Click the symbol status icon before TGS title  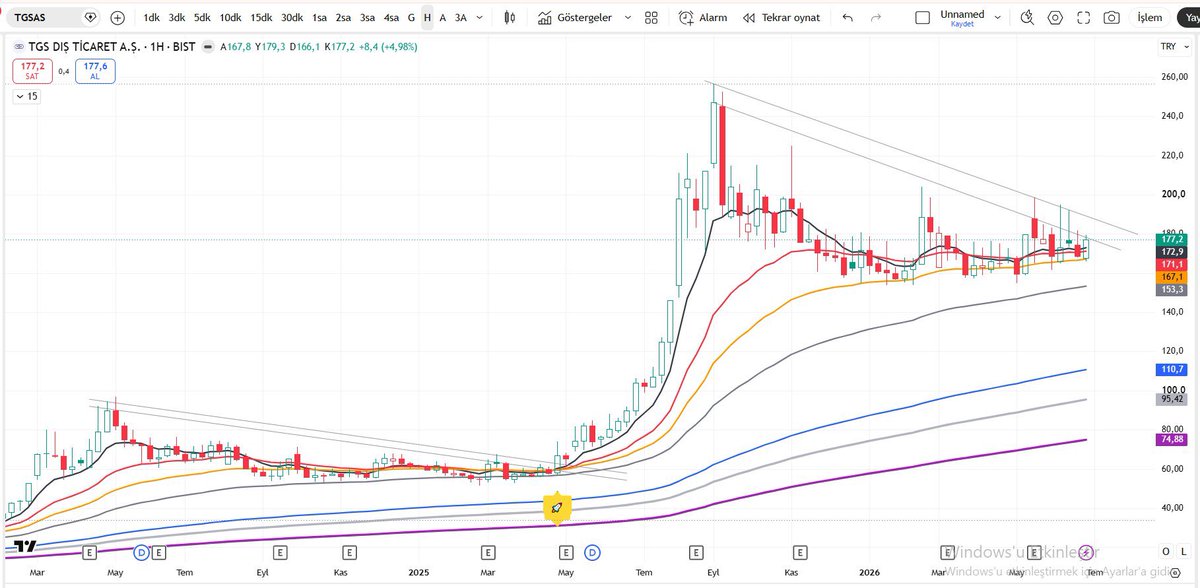(x=18, y=47)
